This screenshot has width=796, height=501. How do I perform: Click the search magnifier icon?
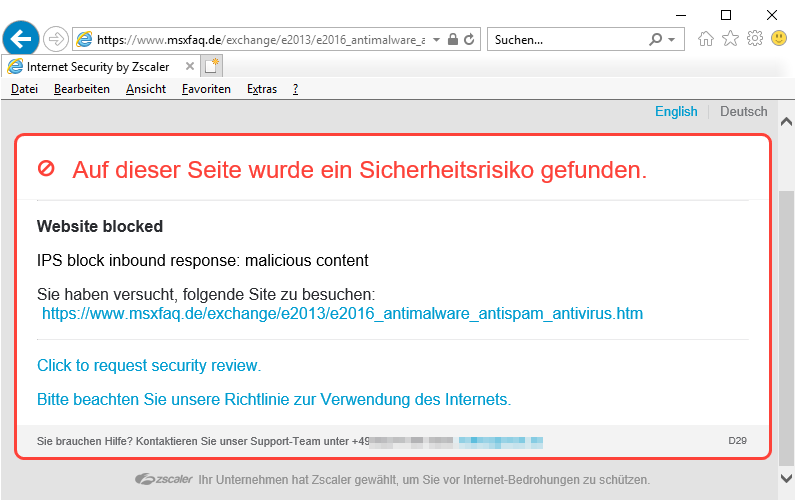(x=655, y=39)
